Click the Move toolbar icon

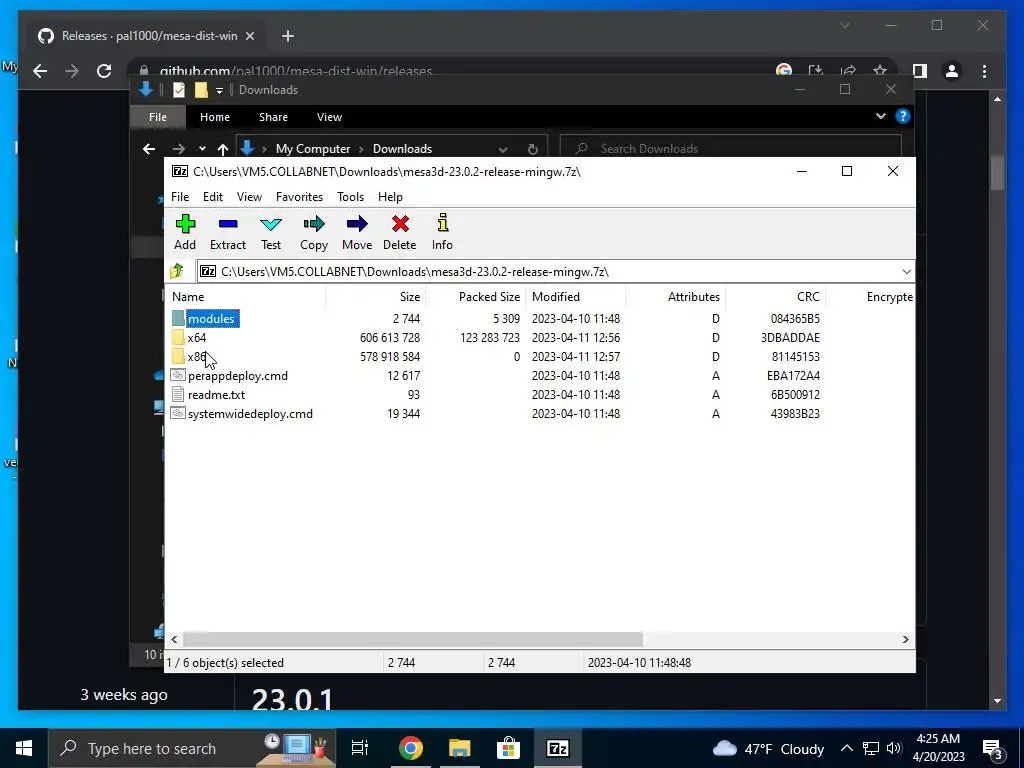[x=357, y=224]
